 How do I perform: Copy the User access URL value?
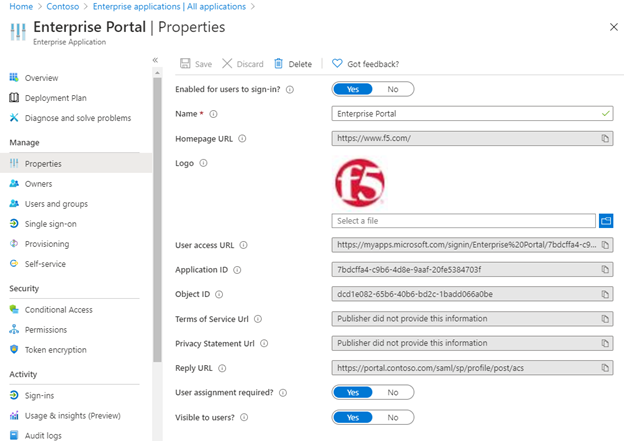coord(605,245)
